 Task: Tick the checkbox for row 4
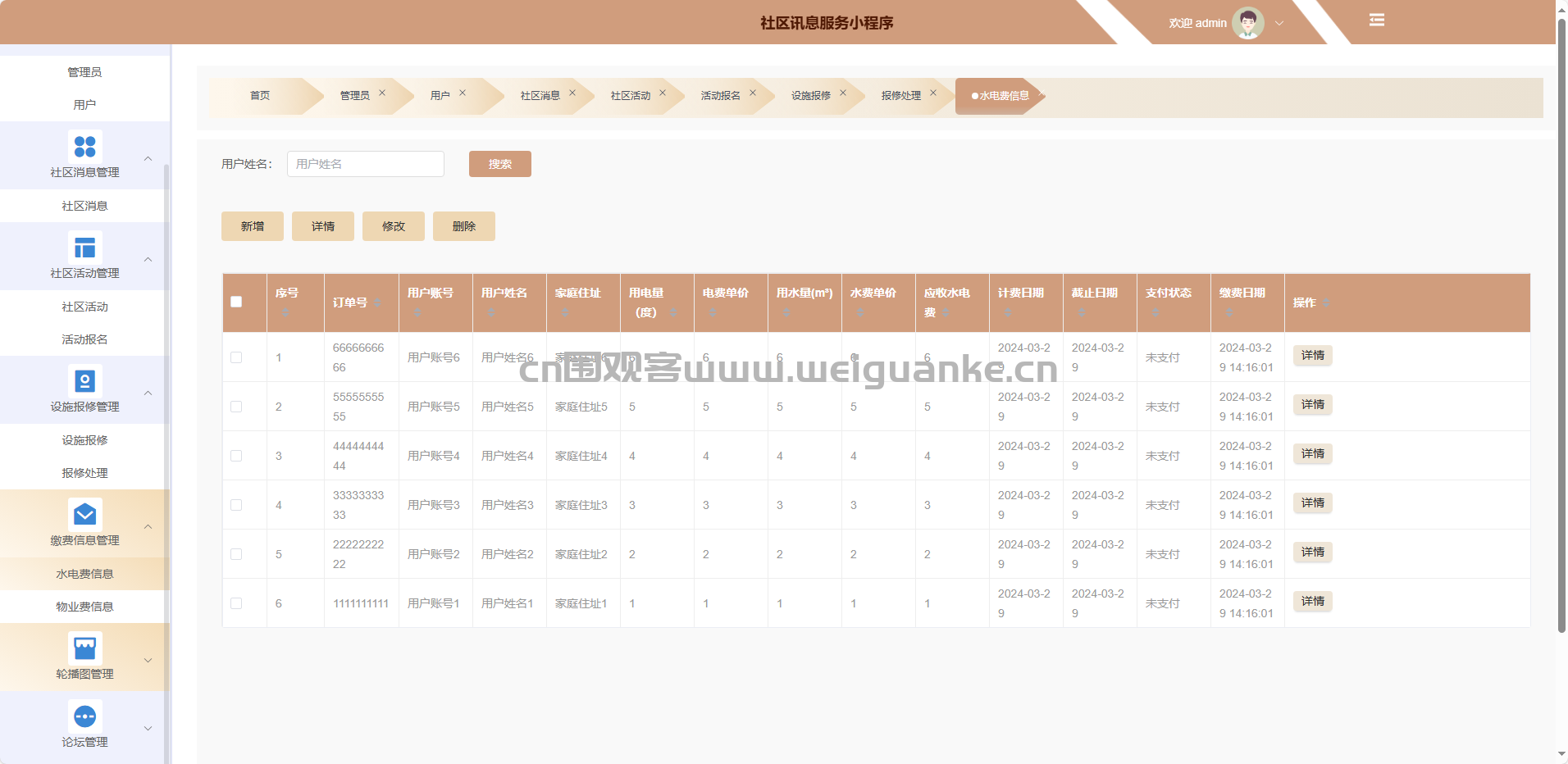point(236,505)
